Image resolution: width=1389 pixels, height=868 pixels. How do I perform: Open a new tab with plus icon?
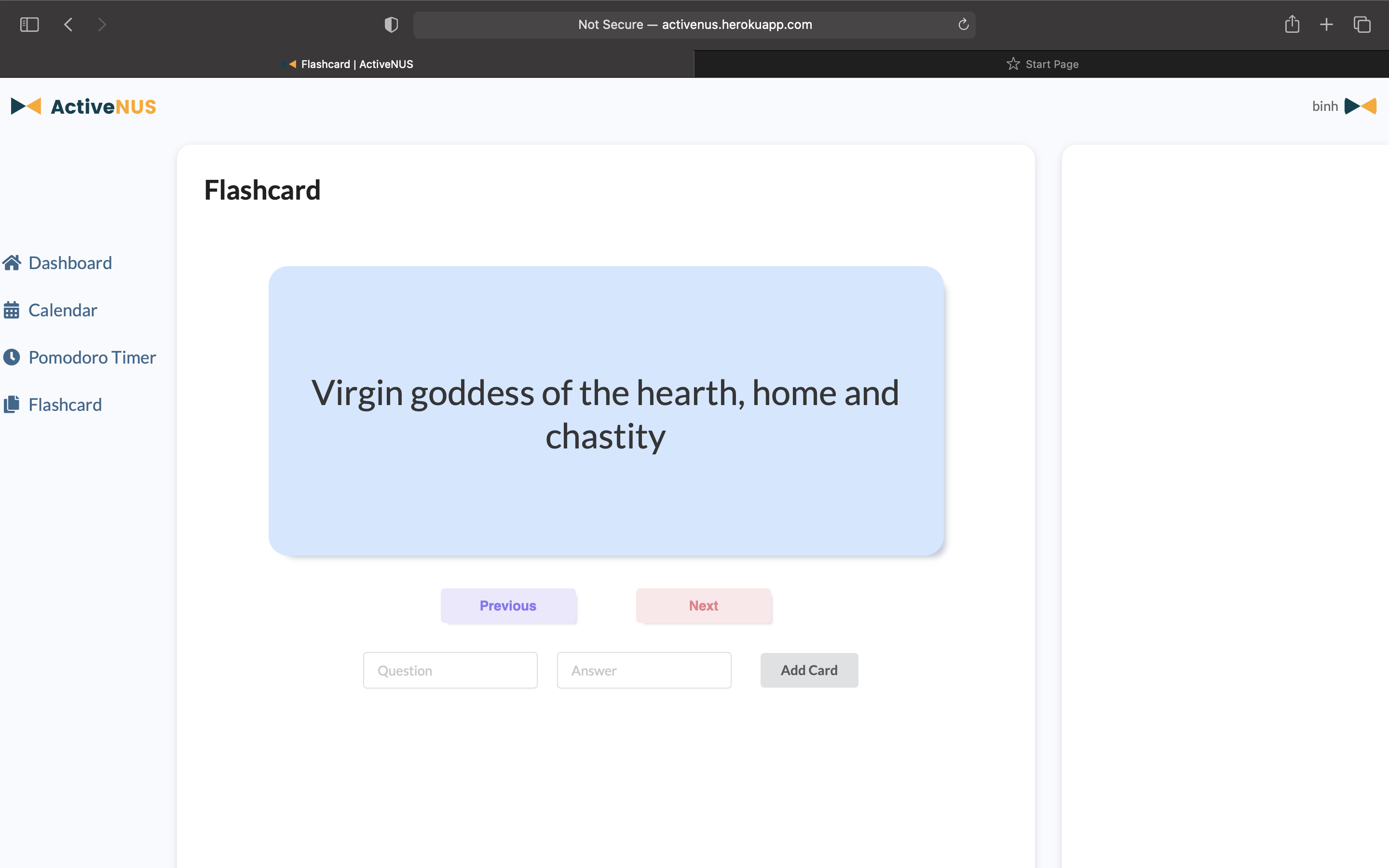pyautogui.click(x=1326, y=25)
